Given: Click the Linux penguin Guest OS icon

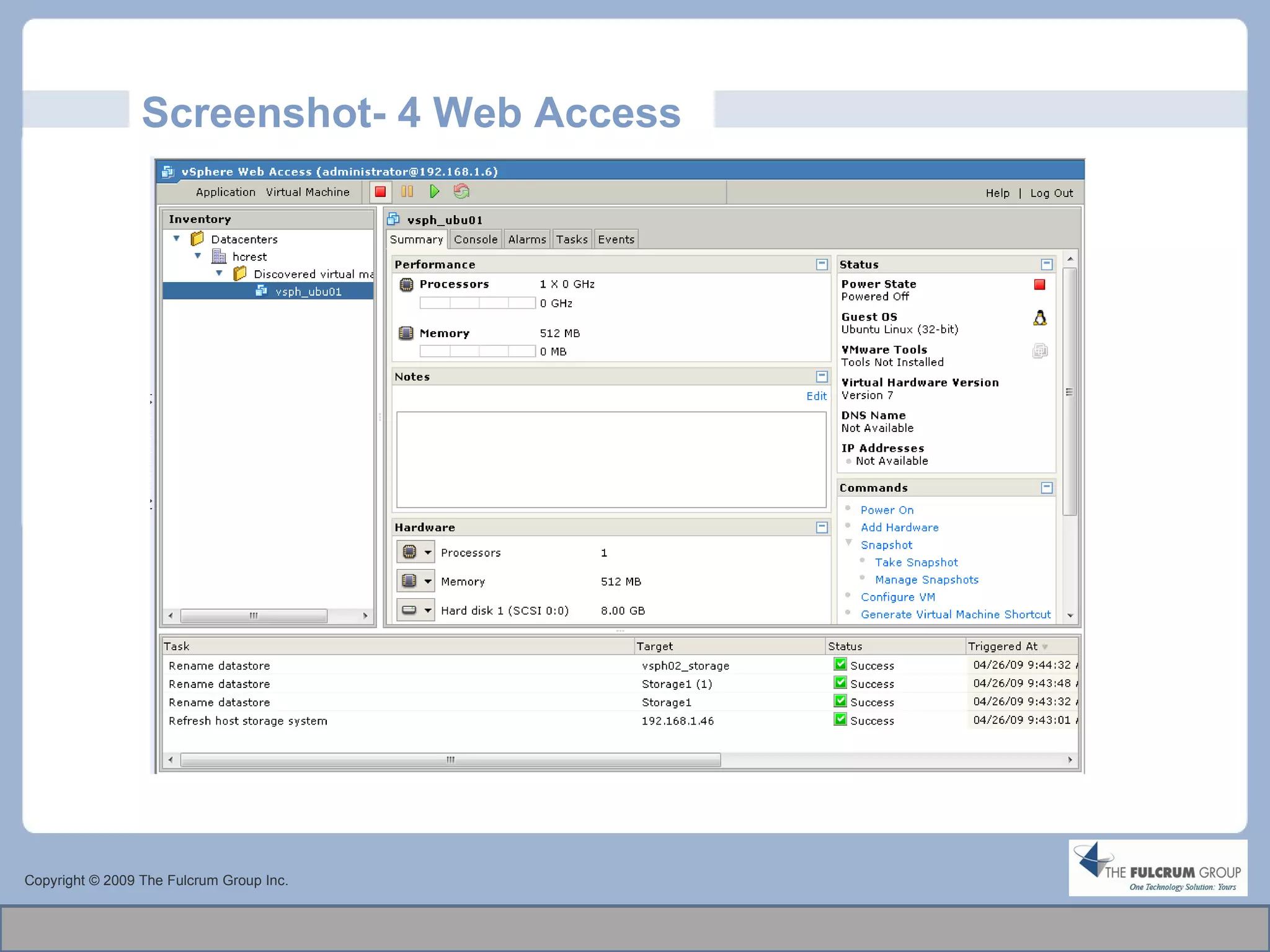Looking at the screenshot, I should pyautogui.click(x=1040, y=318).
